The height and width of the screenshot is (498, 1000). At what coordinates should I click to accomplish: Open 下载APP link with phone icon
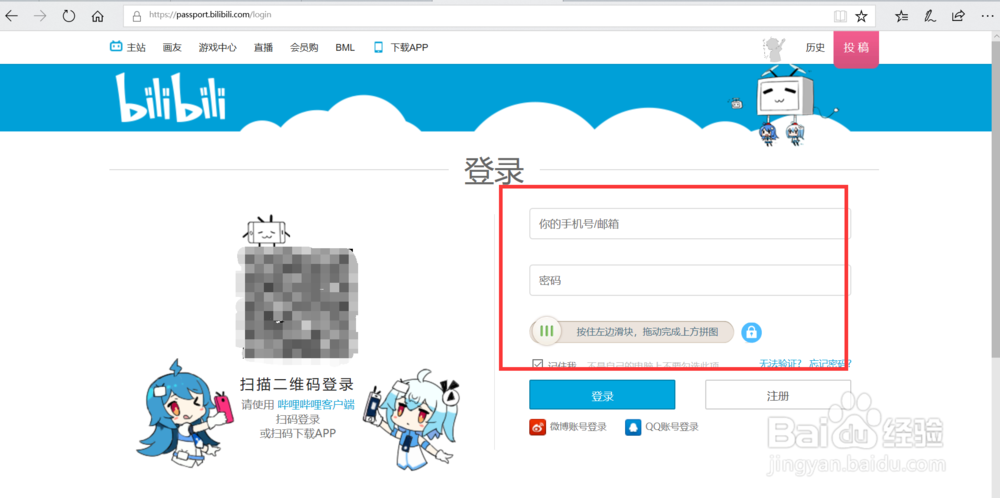pos(401,47)
